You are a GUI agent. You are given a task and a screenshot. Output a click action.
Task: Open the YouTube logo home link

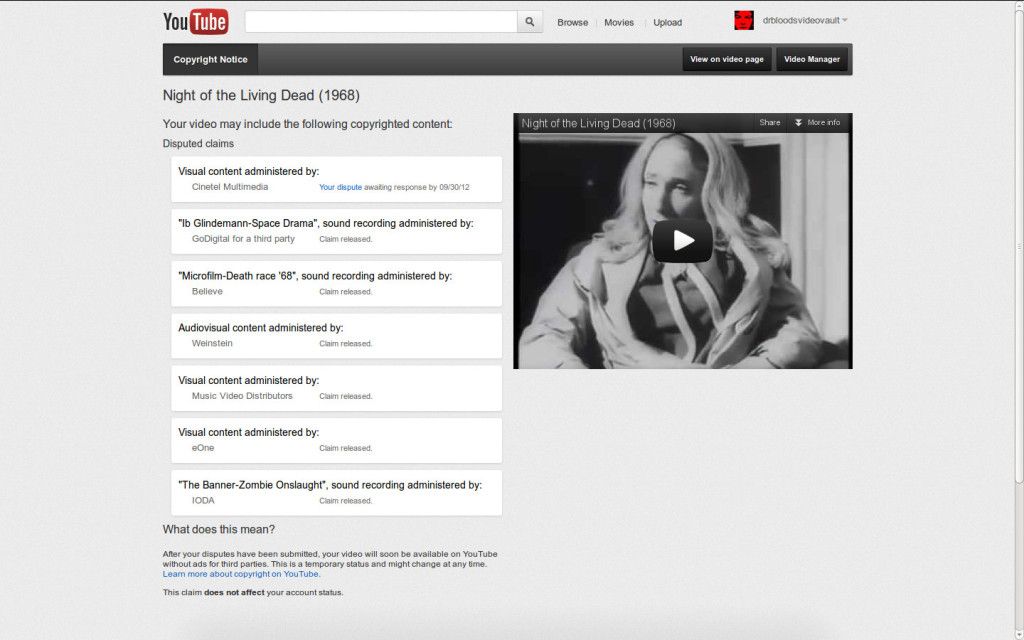pos(195,22)
